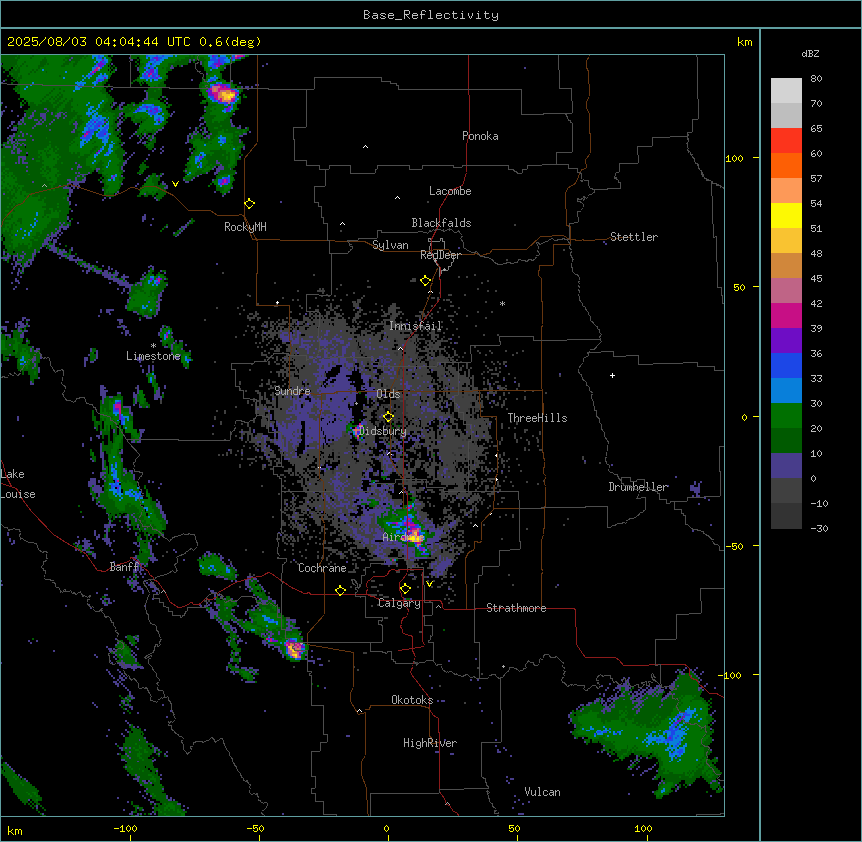Click the HighRiver town label
The image size is (862, 842).
(x=430, y=743)
